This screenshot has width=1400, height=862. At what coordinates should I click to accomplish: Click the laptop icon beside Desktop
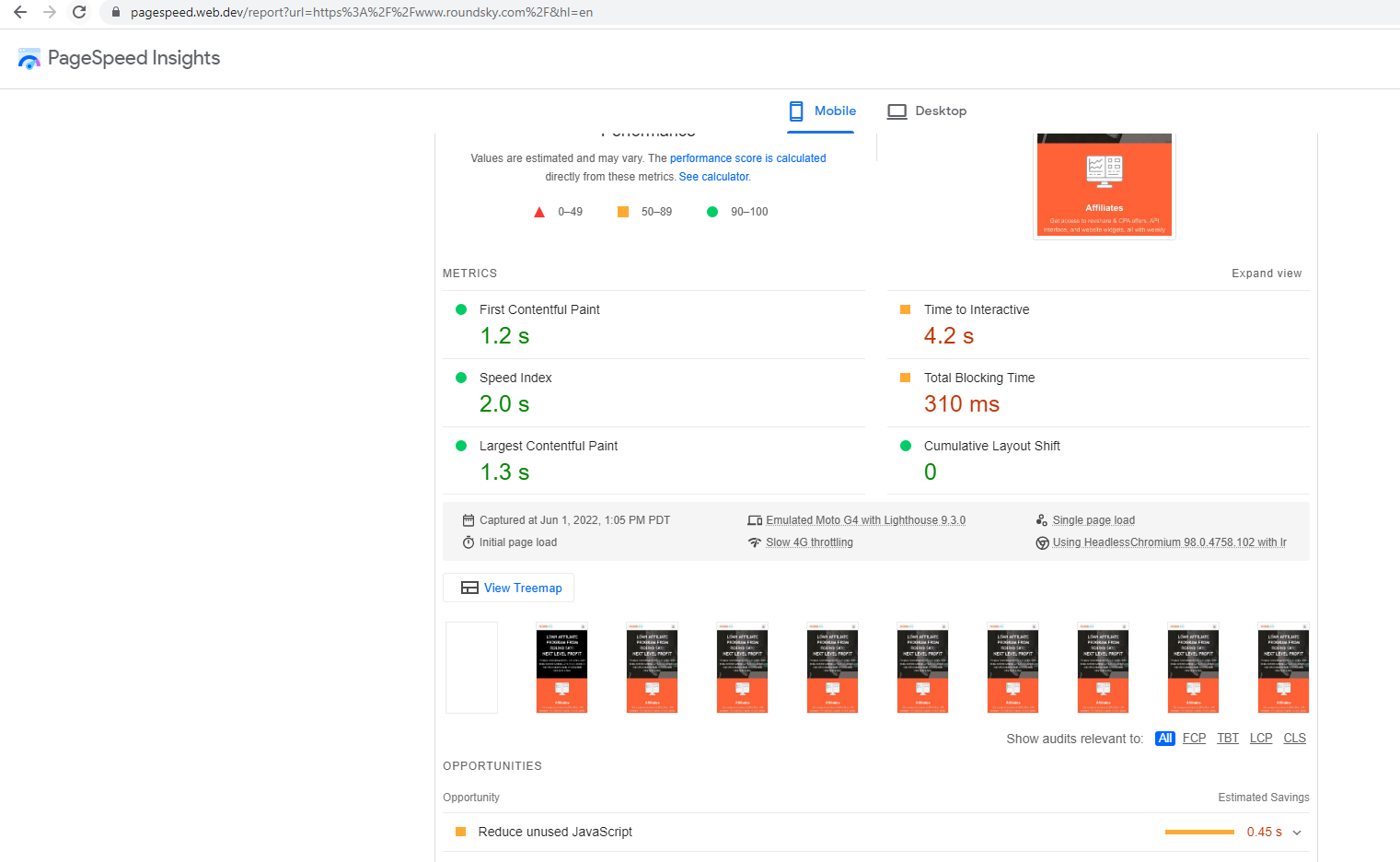point(897,111)
